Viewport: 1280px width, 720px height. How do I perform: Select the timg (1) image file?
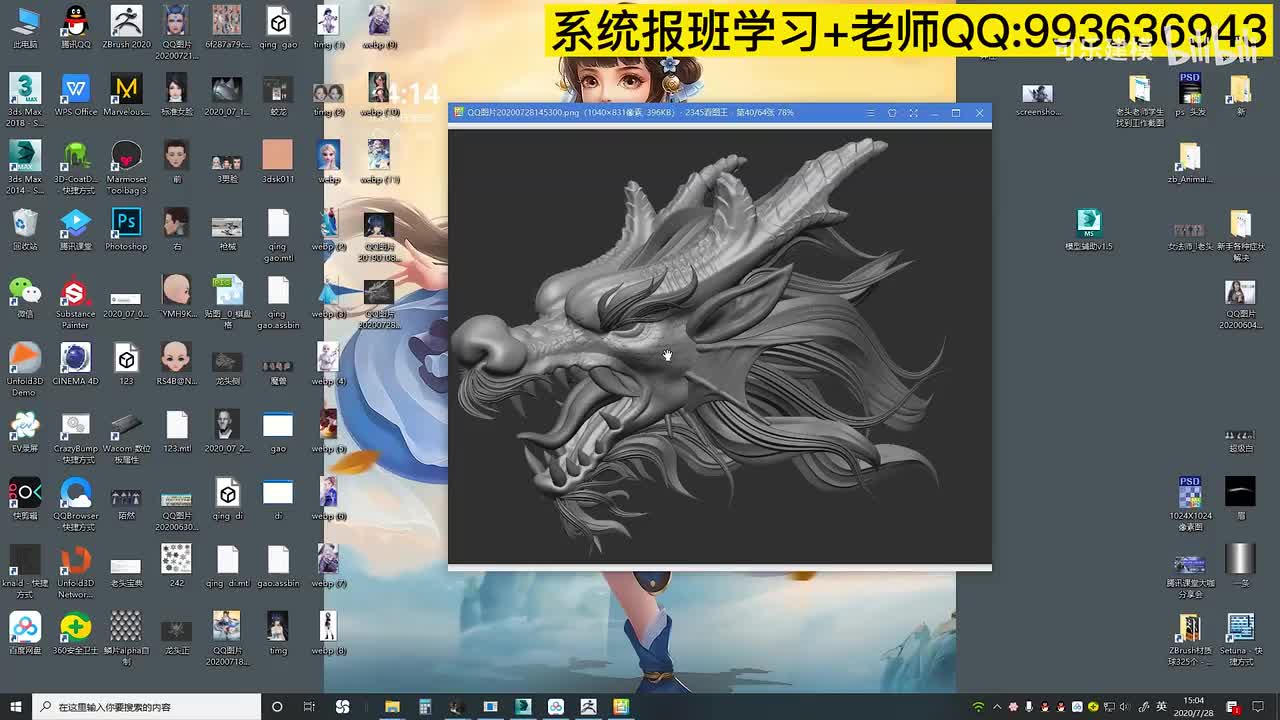[x=328, y=27]
